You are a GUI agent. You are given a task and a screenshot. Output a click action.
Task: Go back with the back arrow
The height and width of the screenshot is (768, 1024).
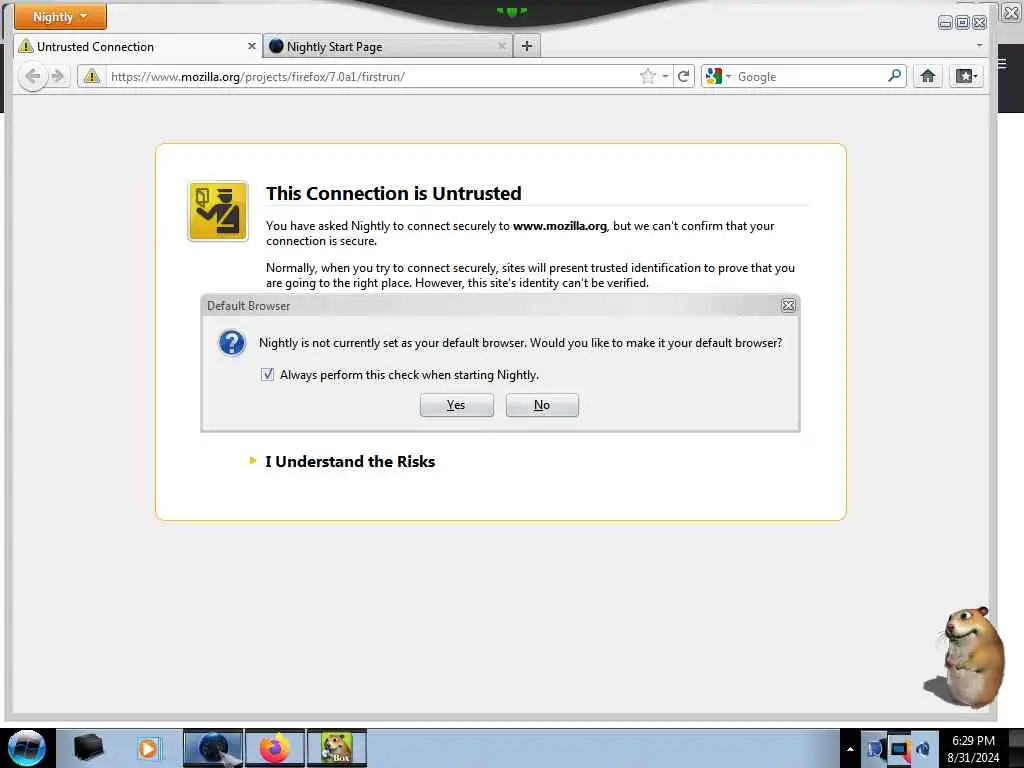click(x=32, y=76)
